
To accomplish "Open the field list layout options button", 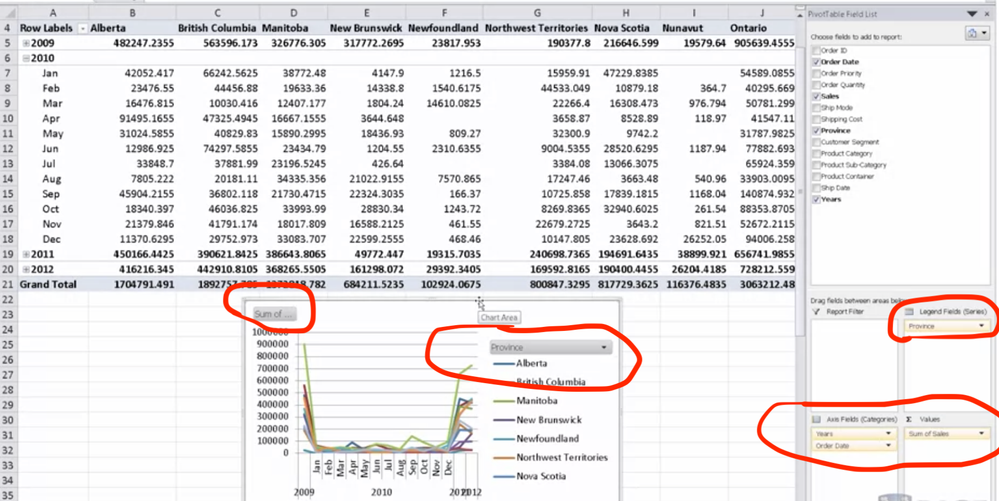I will coord(977,34).
